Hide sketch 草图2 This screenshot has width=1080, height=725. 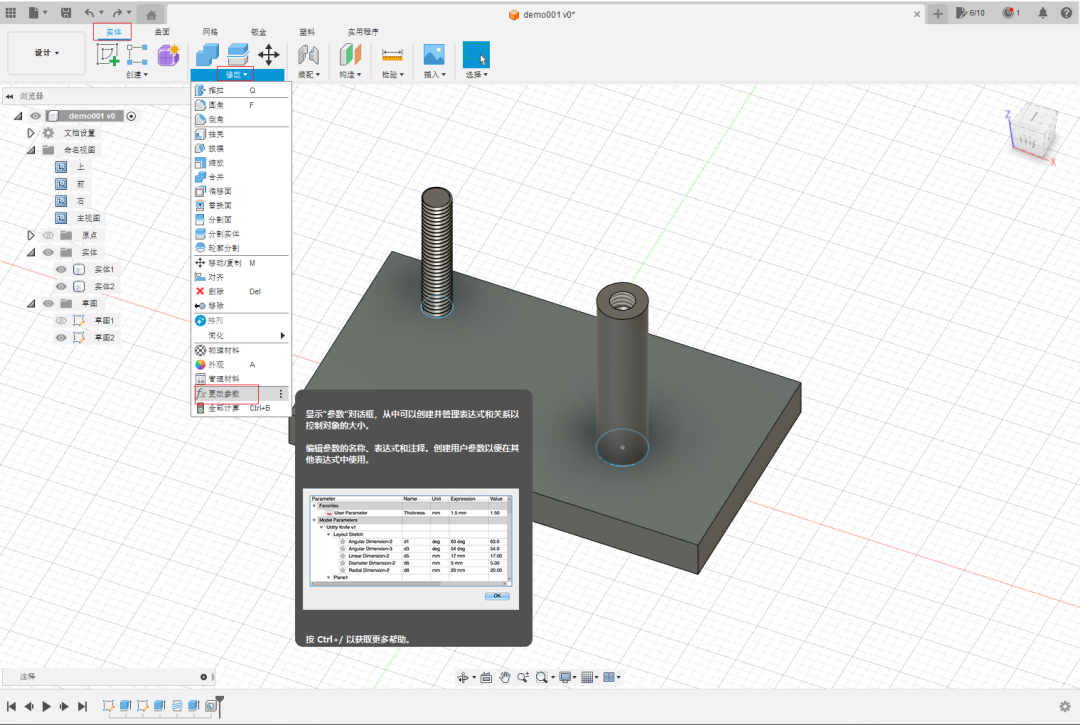click(x=61, y=337)
